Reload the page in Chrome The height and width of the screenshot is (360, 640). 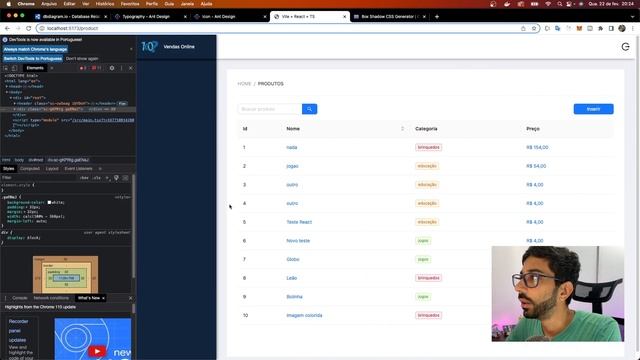(28, 28)
